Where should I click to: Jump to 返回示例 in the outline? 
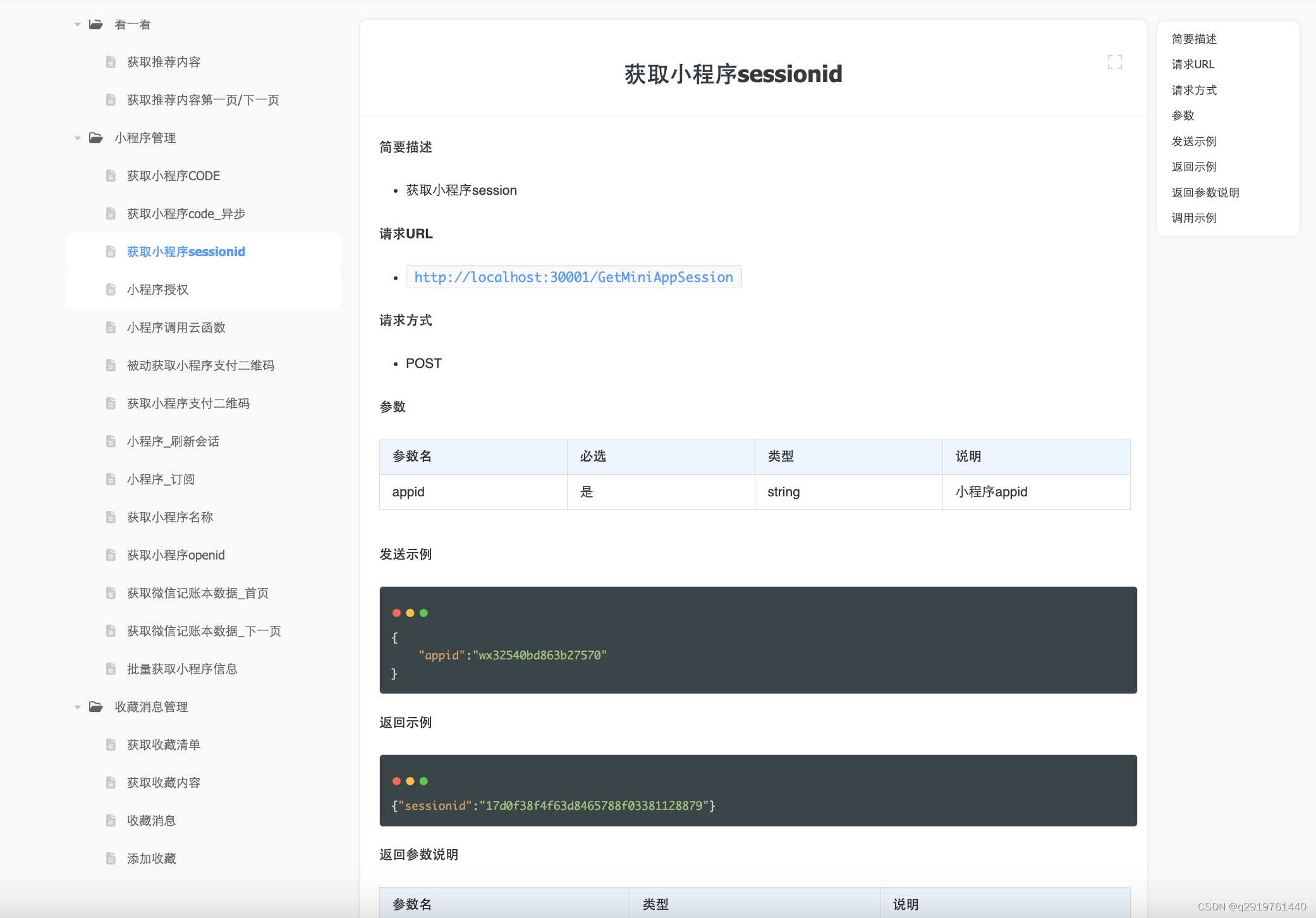(x=1194, y=167)
